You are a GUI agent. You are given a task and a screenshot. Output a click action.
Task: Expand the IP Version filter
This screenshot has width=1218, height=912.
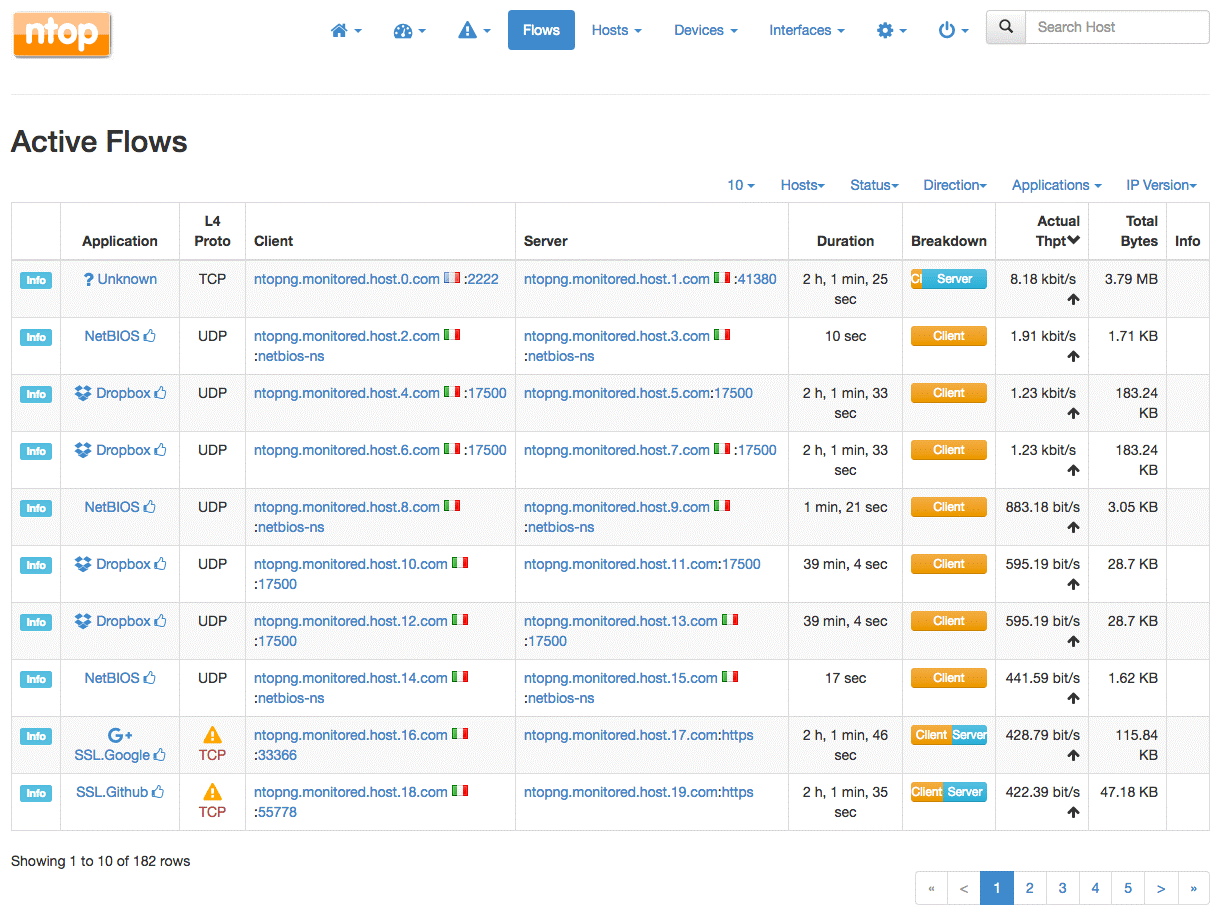pyautogui.click(x=1161, y=185)
